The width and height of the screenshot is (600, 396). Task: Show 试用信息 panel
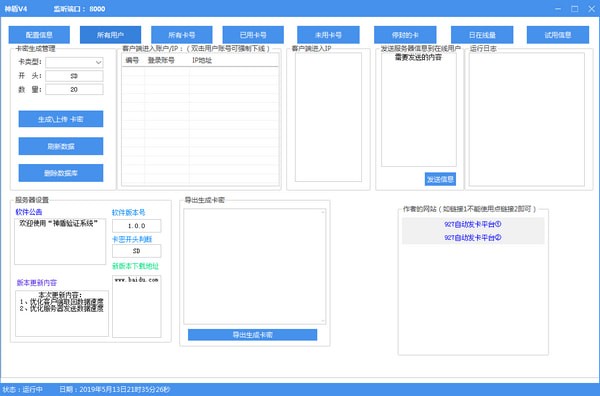click(x=558, y=35)
